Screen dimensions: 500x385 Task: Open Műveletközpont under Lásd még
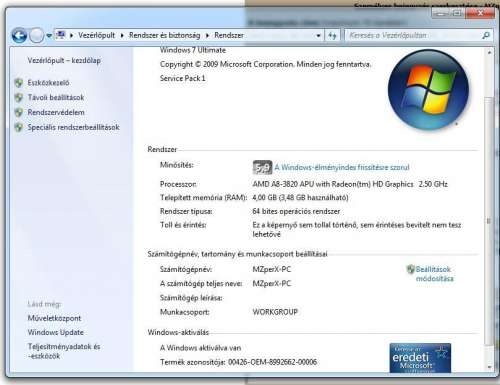coord(54,318)
